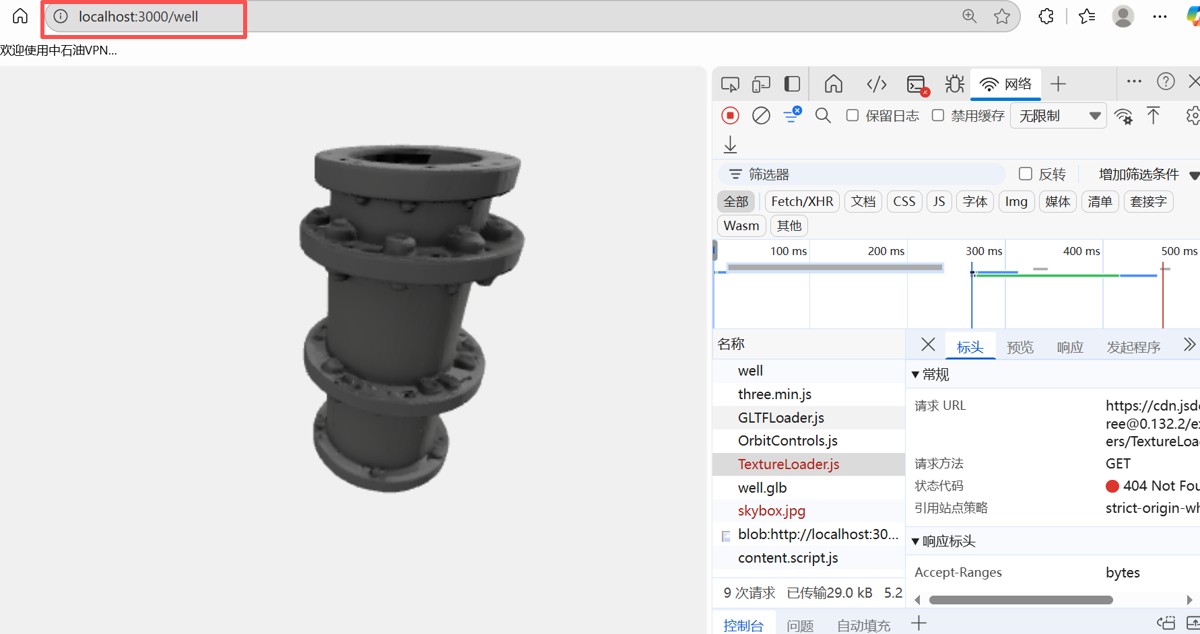Open DevTools help question mark icon
Image resolution: width=1200 pixels, height=634 pixels.
(x=1166, y=82)
